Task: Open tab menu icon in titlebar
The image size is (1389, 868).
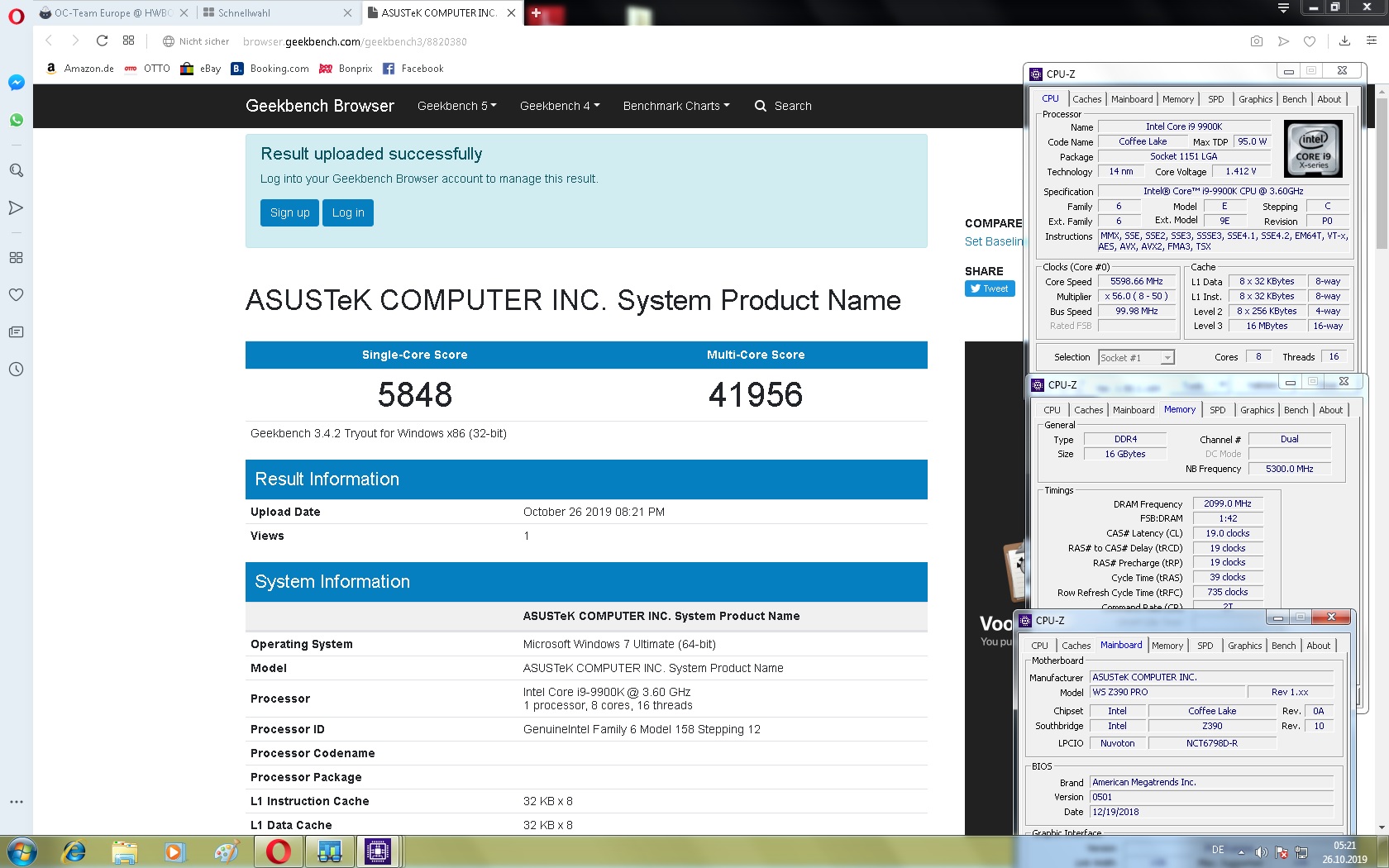Action: [x=1283, y=7]
